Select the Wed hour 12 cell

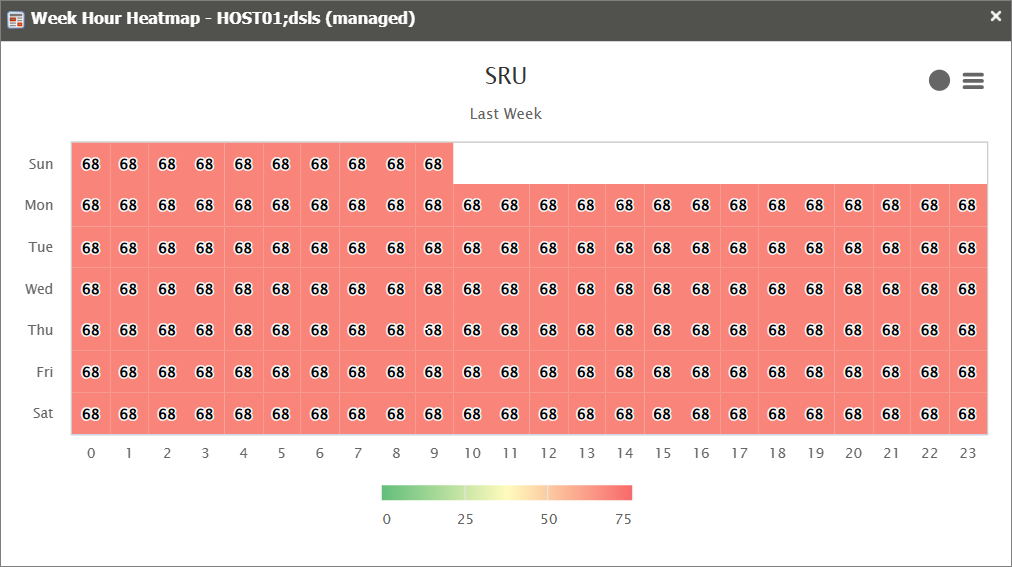(x=549, y=289)
